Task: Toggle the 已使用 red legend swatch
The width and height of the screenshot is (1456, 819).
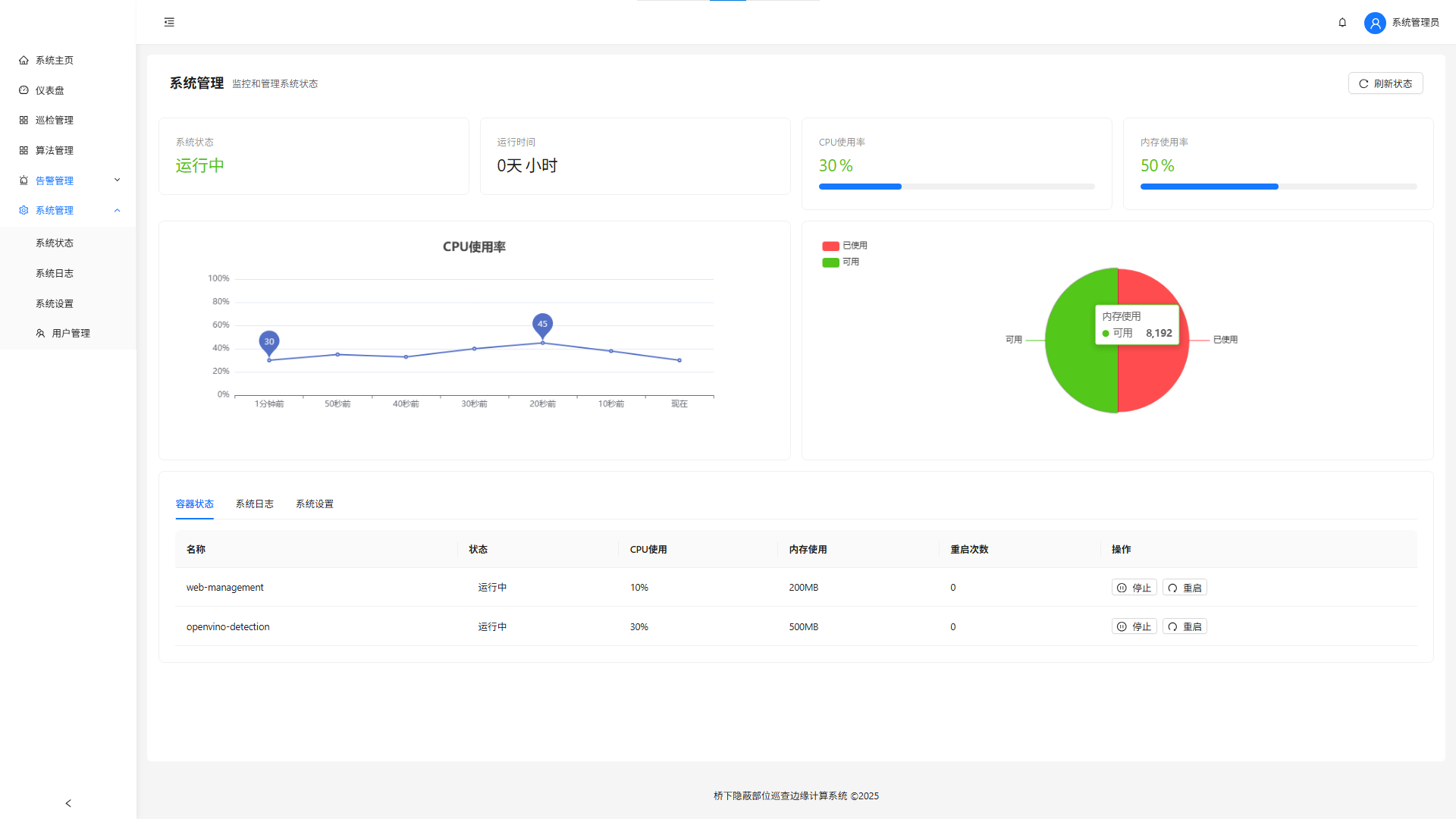Action: pos(830,246)
